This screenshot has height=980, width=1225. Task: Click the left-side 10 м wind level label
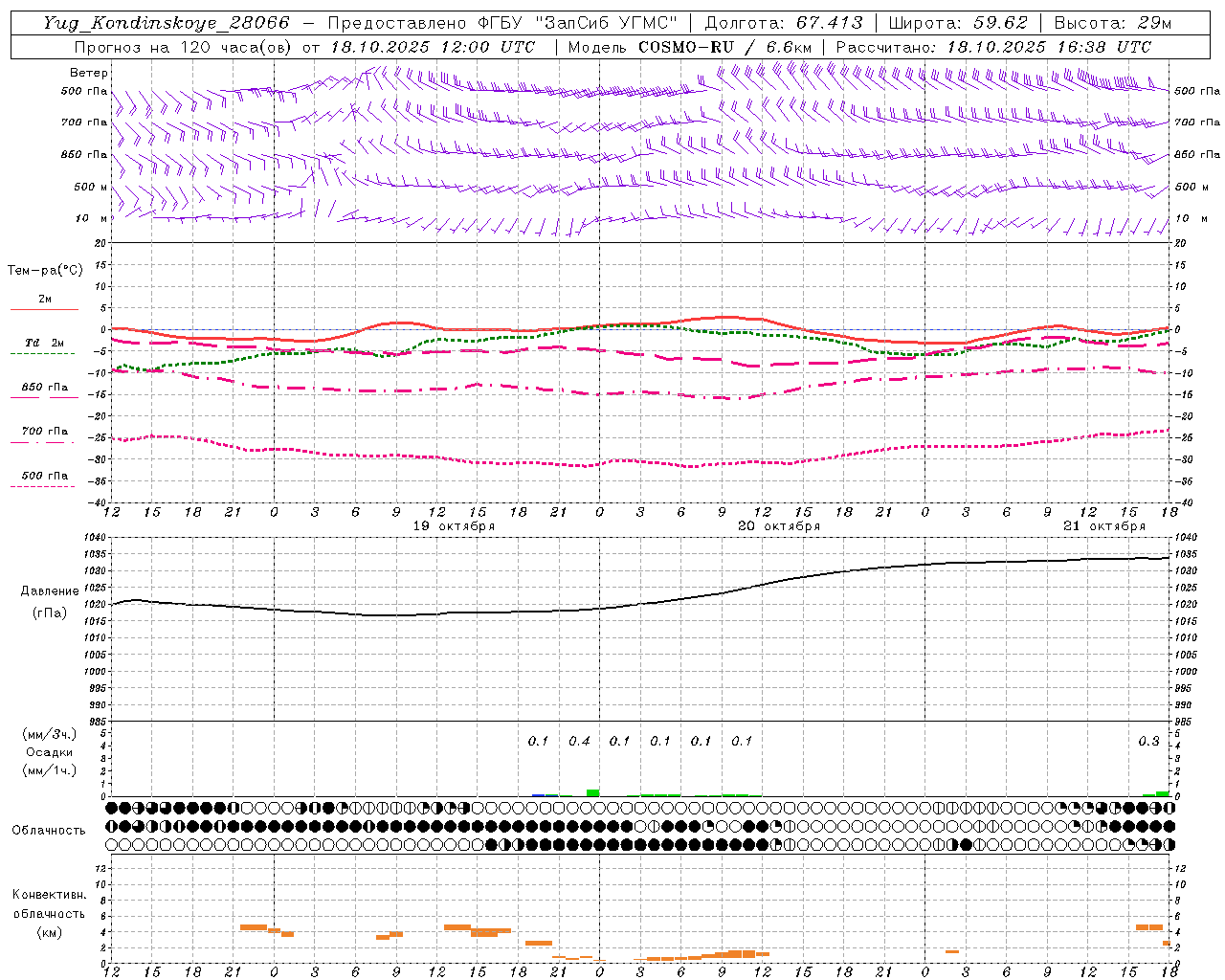(x=92, y=218)
